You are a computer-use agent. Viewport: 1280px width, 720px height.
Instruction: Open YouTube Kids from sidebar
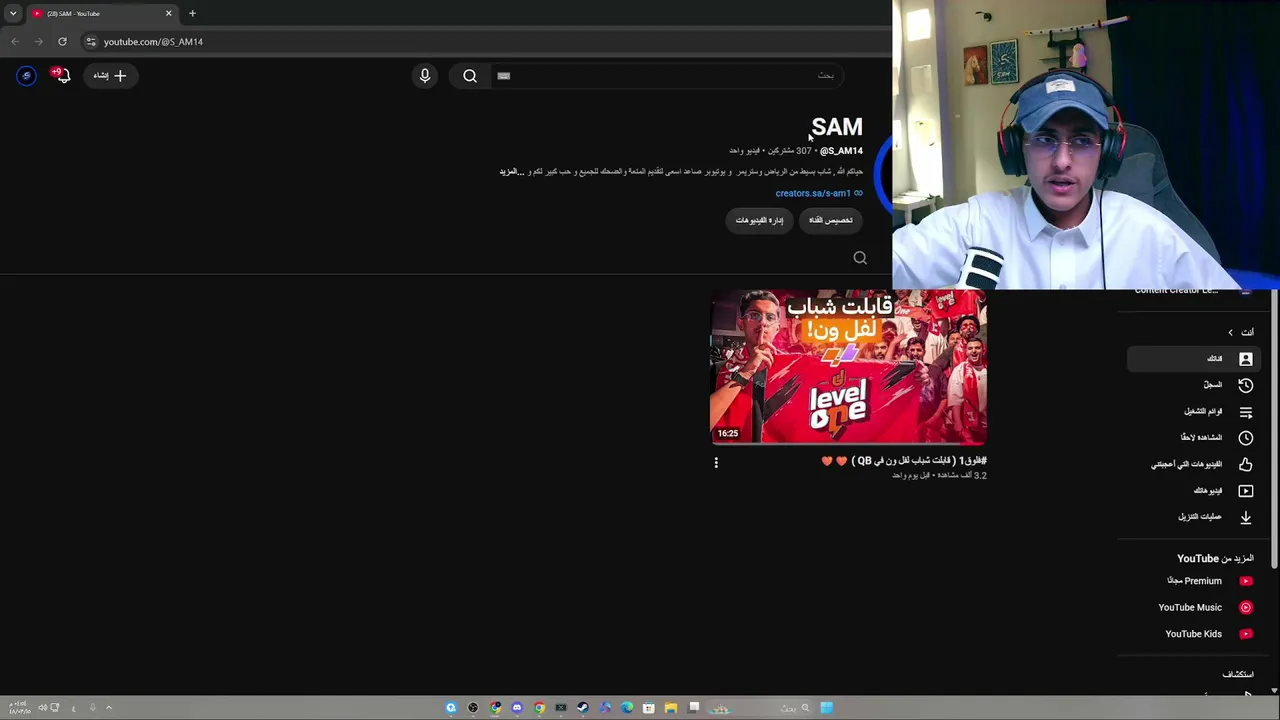click(1193, 634)
